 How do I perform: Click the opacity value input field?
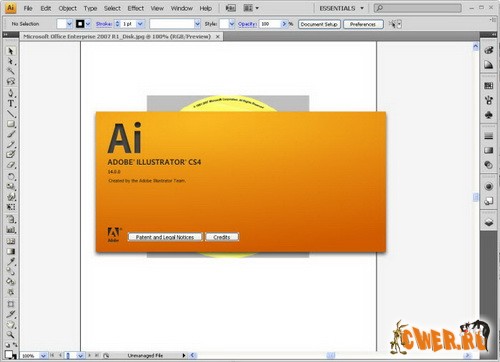pos(270,24)
